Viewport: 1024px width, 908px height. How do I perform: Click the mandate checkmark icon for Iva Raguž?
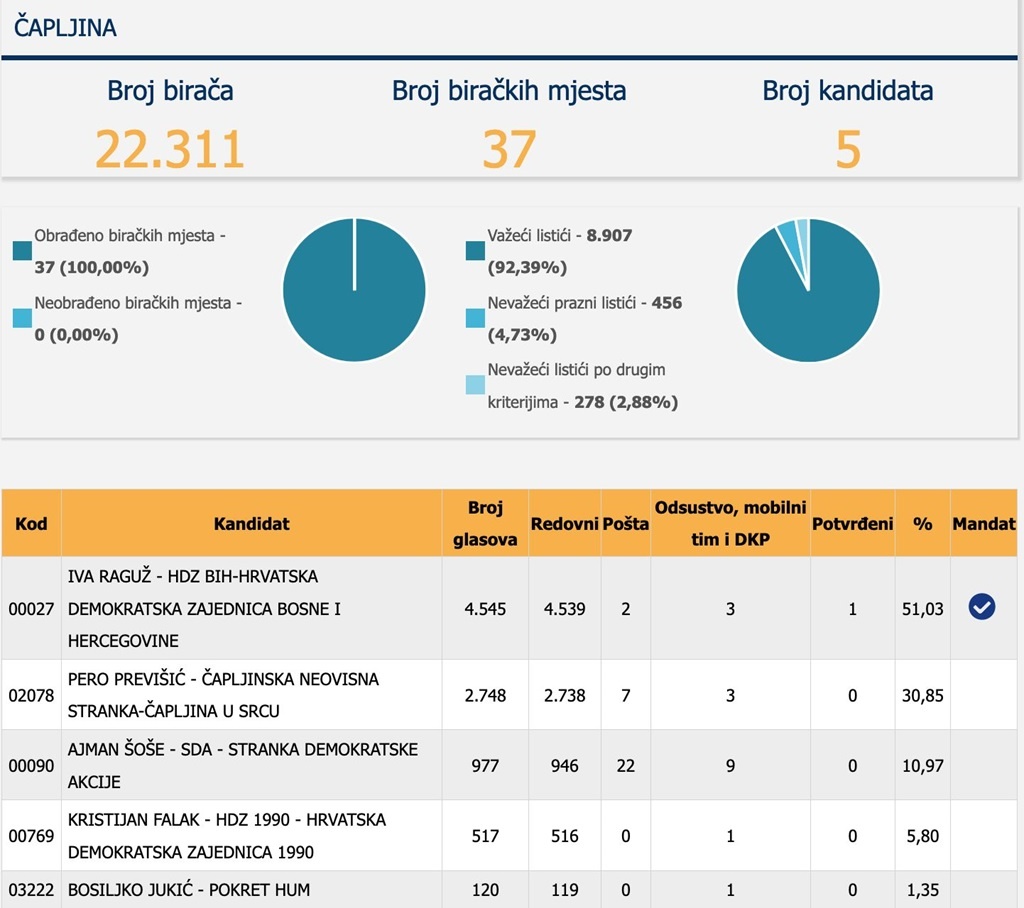coord(981,607)
